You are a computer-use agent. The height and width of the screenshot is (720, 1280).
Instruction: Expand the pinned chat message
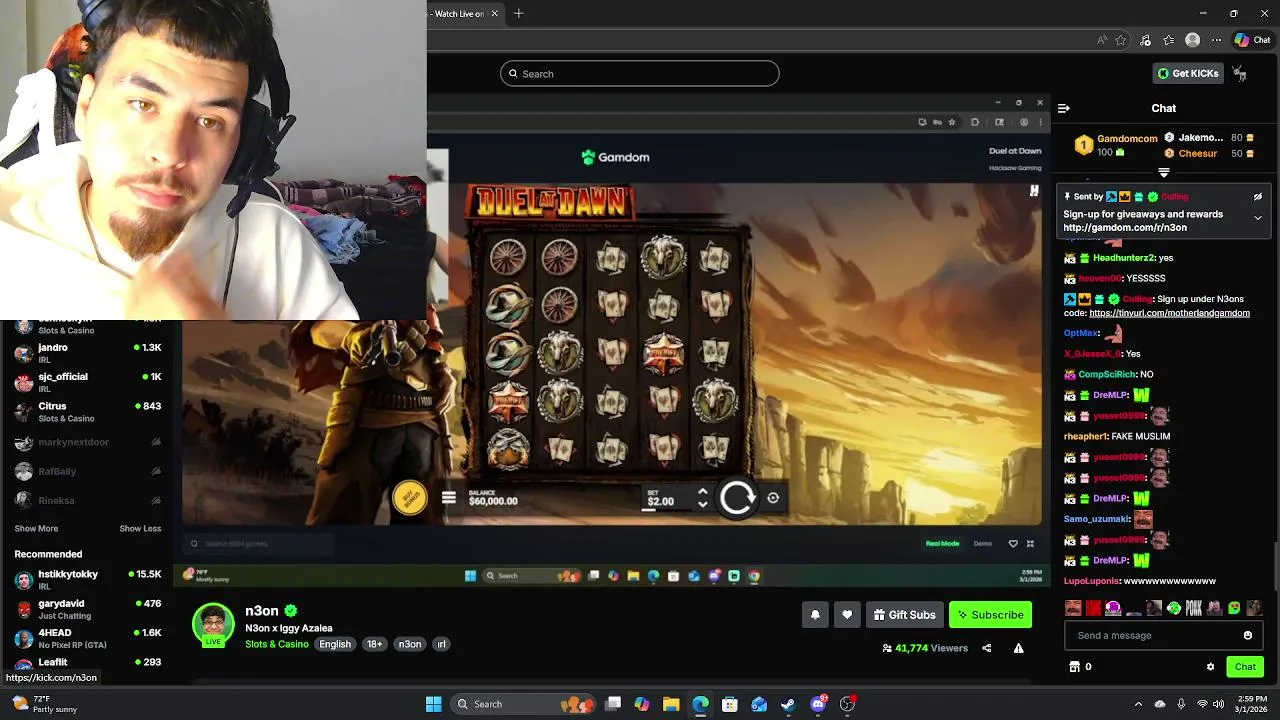tap(1258, 217)
